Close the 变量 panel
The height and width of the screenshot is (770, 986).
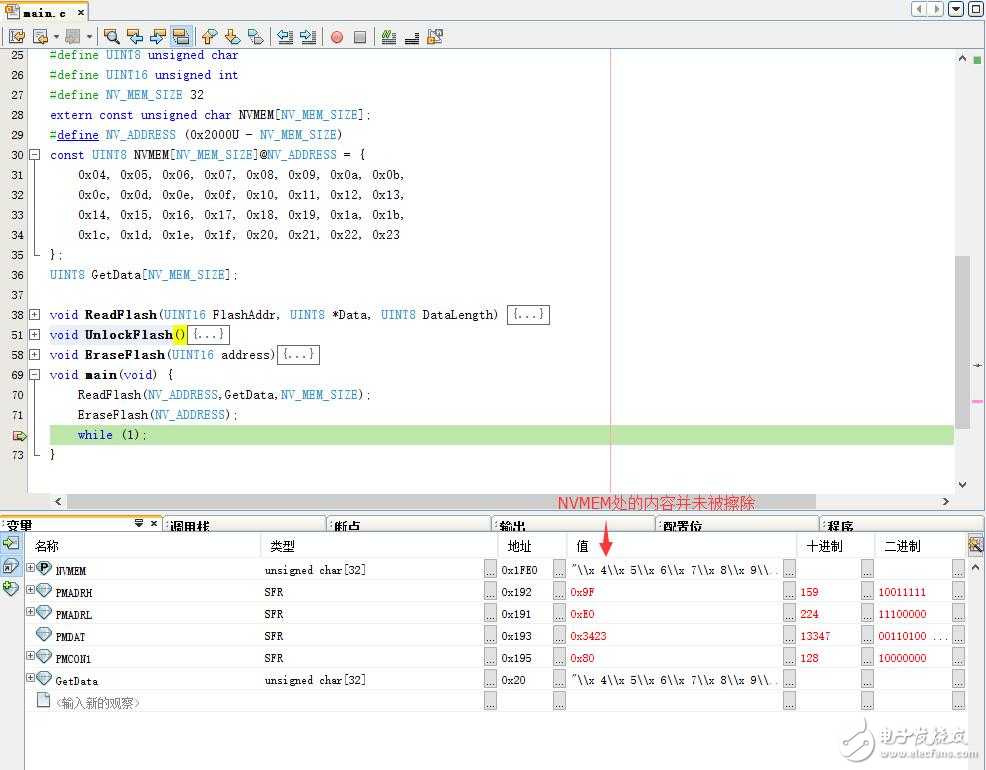(x=154, y=523)
